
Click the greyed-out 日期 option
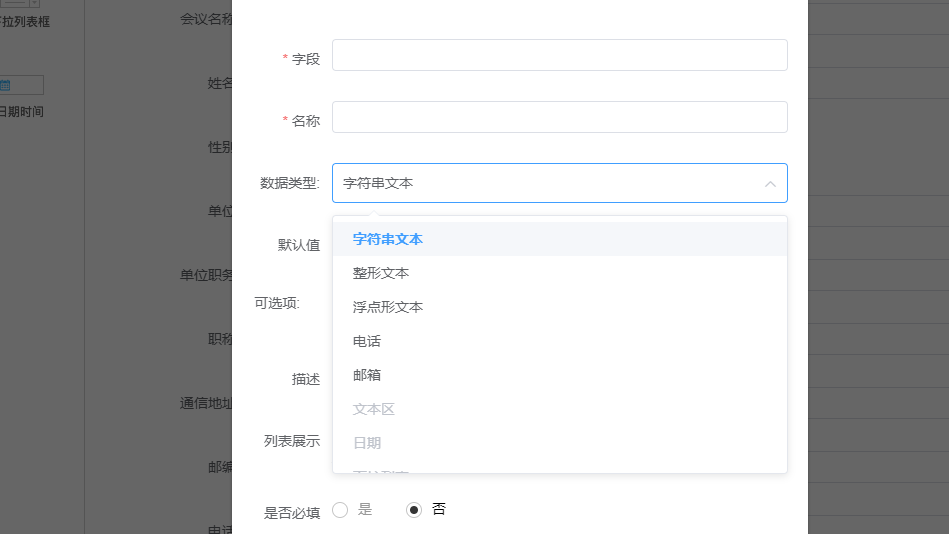(367, 443)
